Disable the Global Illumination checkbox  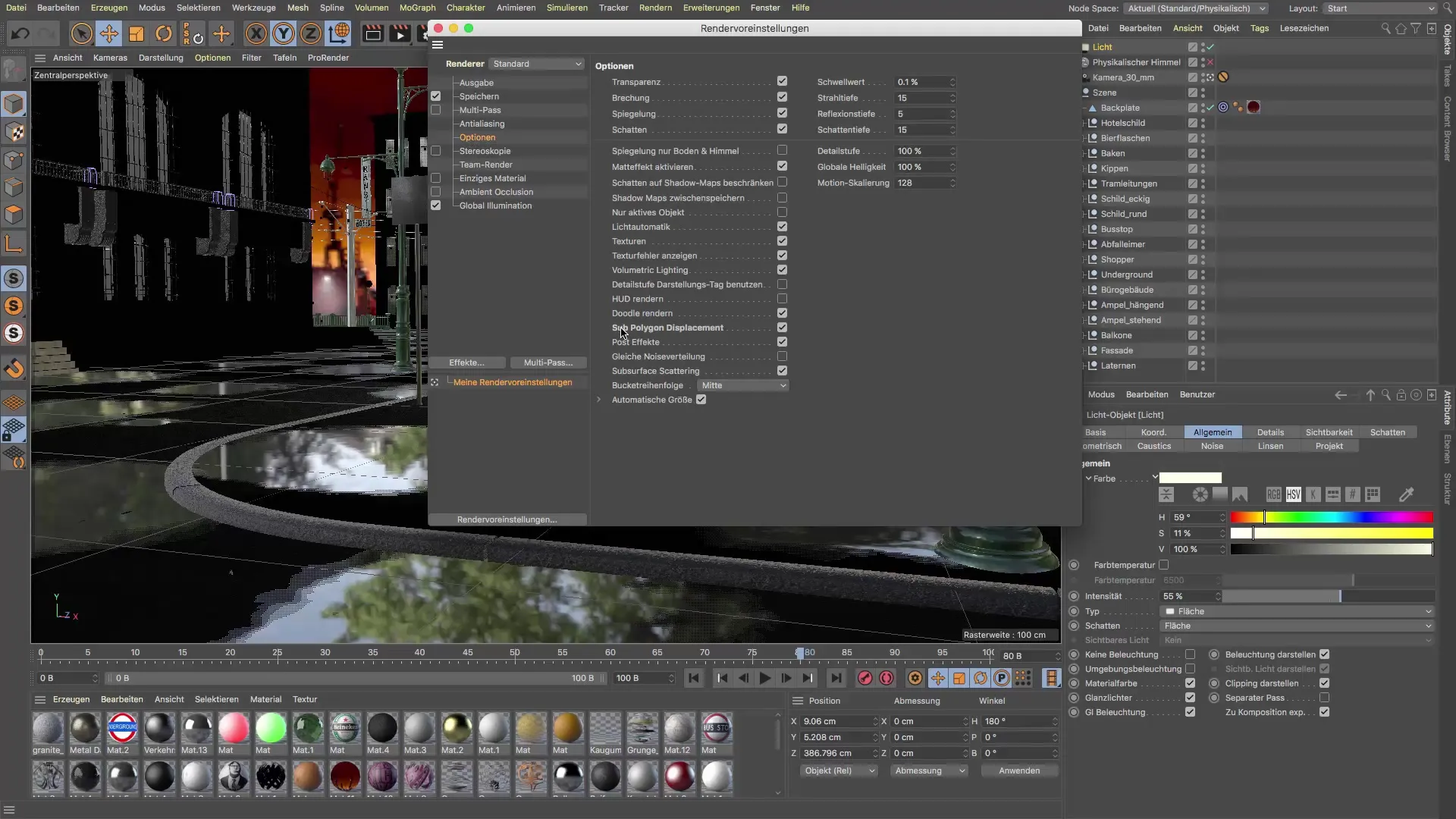pos(436,206)
